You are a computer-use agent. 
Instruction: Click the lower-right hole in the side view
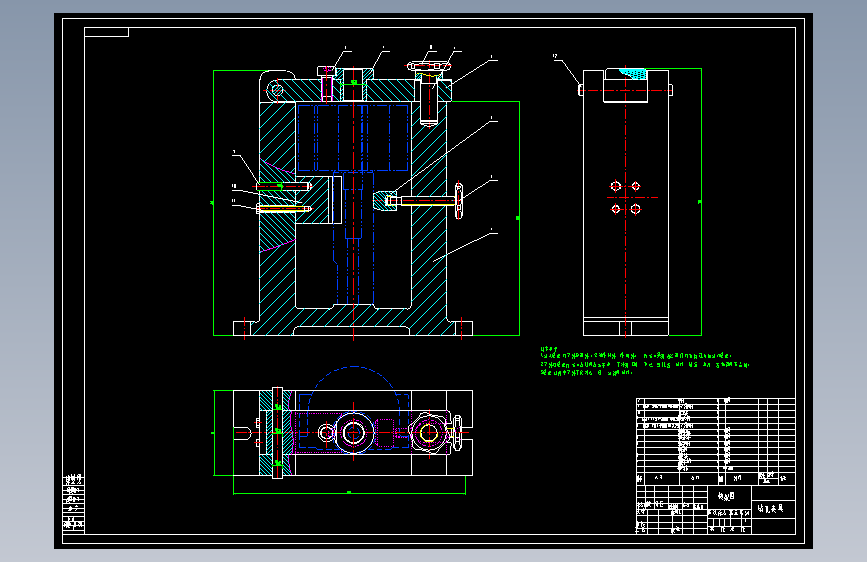pyautogui.click(x=635, y=209)
